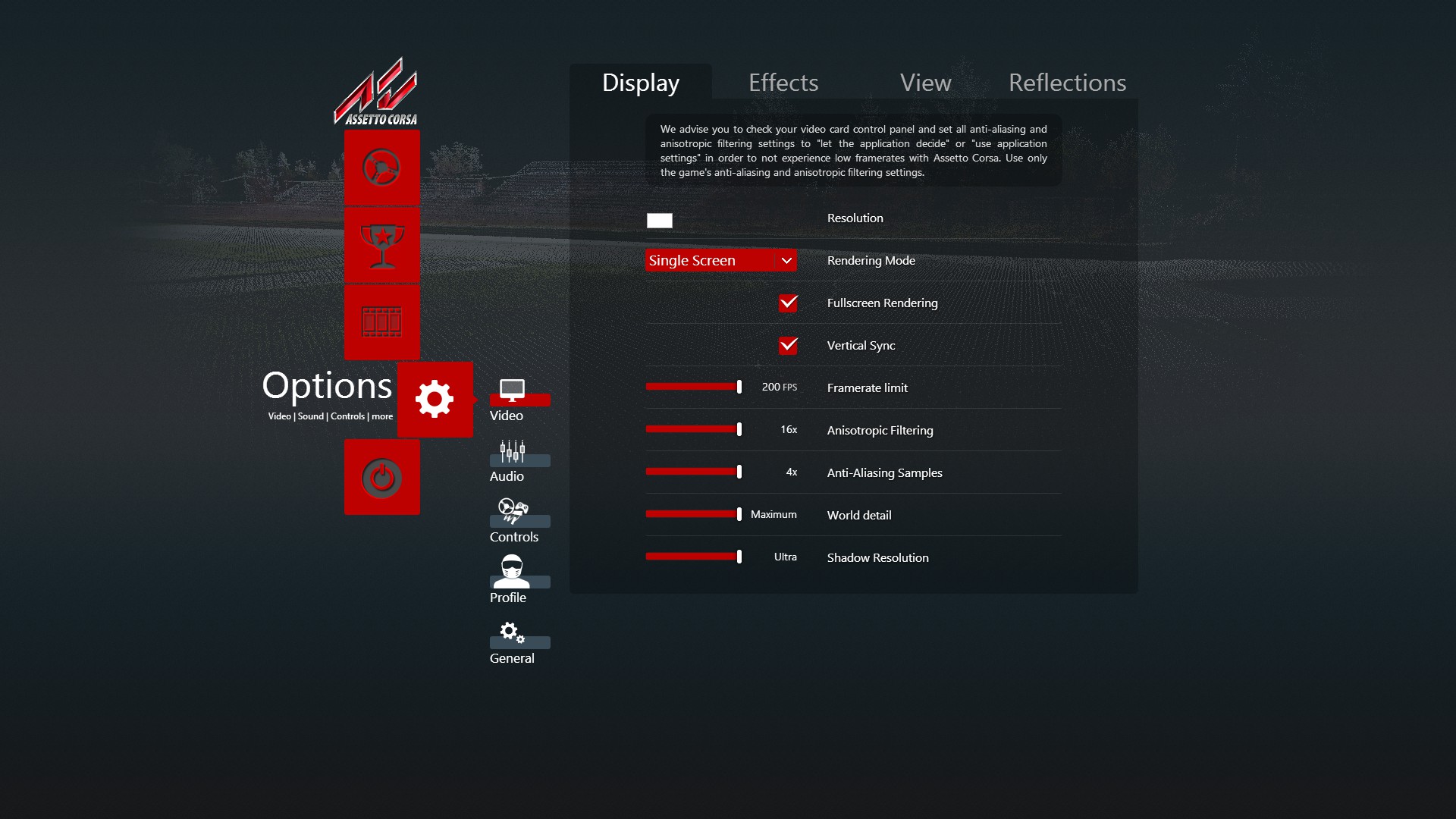Open General settings gears icon
The width and height of the screenshot is (1456, 819).
point(513,633)
